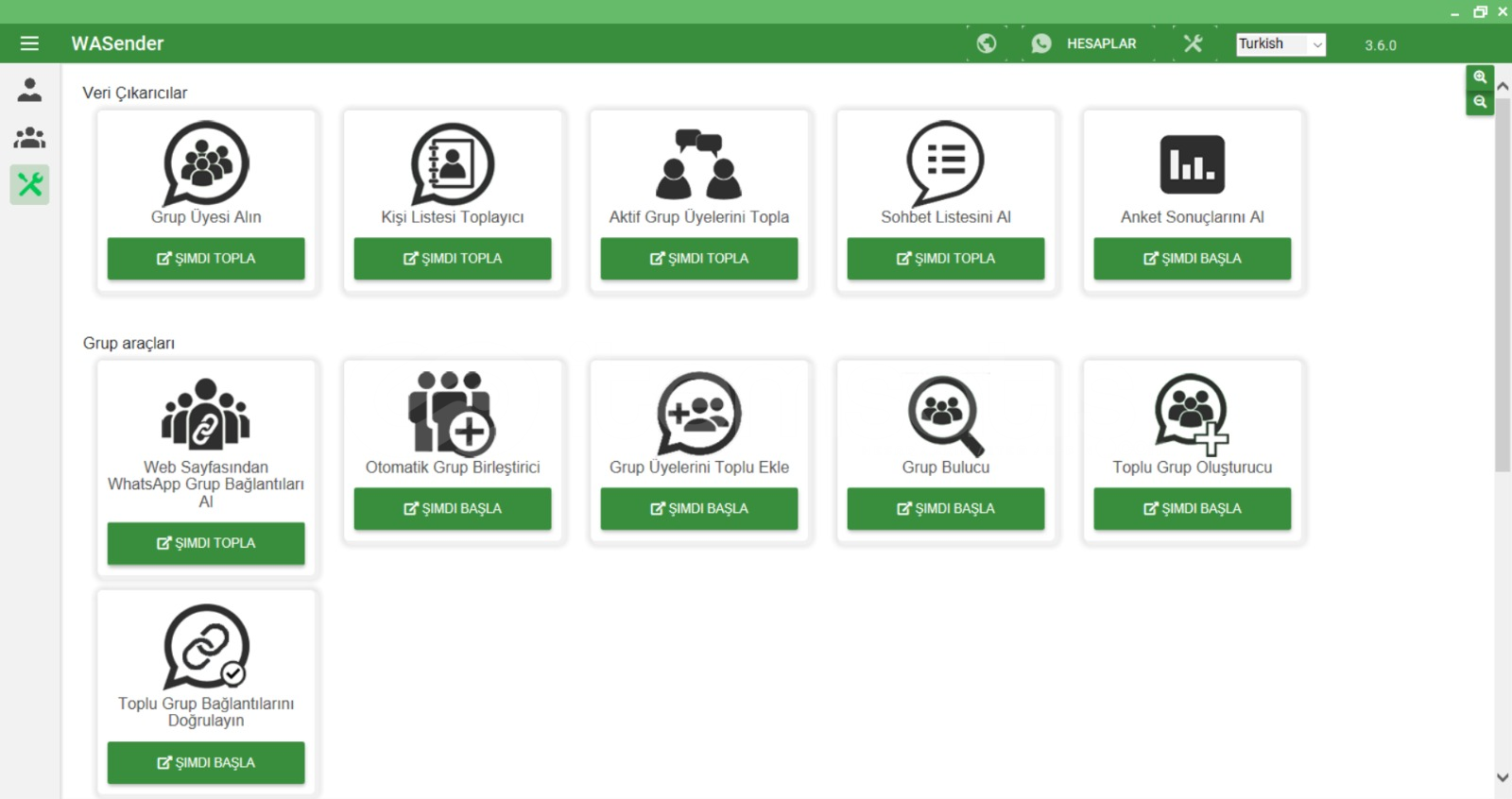Screen dimensions: 1512x799
Task: Select the tools icon in left sidebar
Action: click(x=29, y=184)
